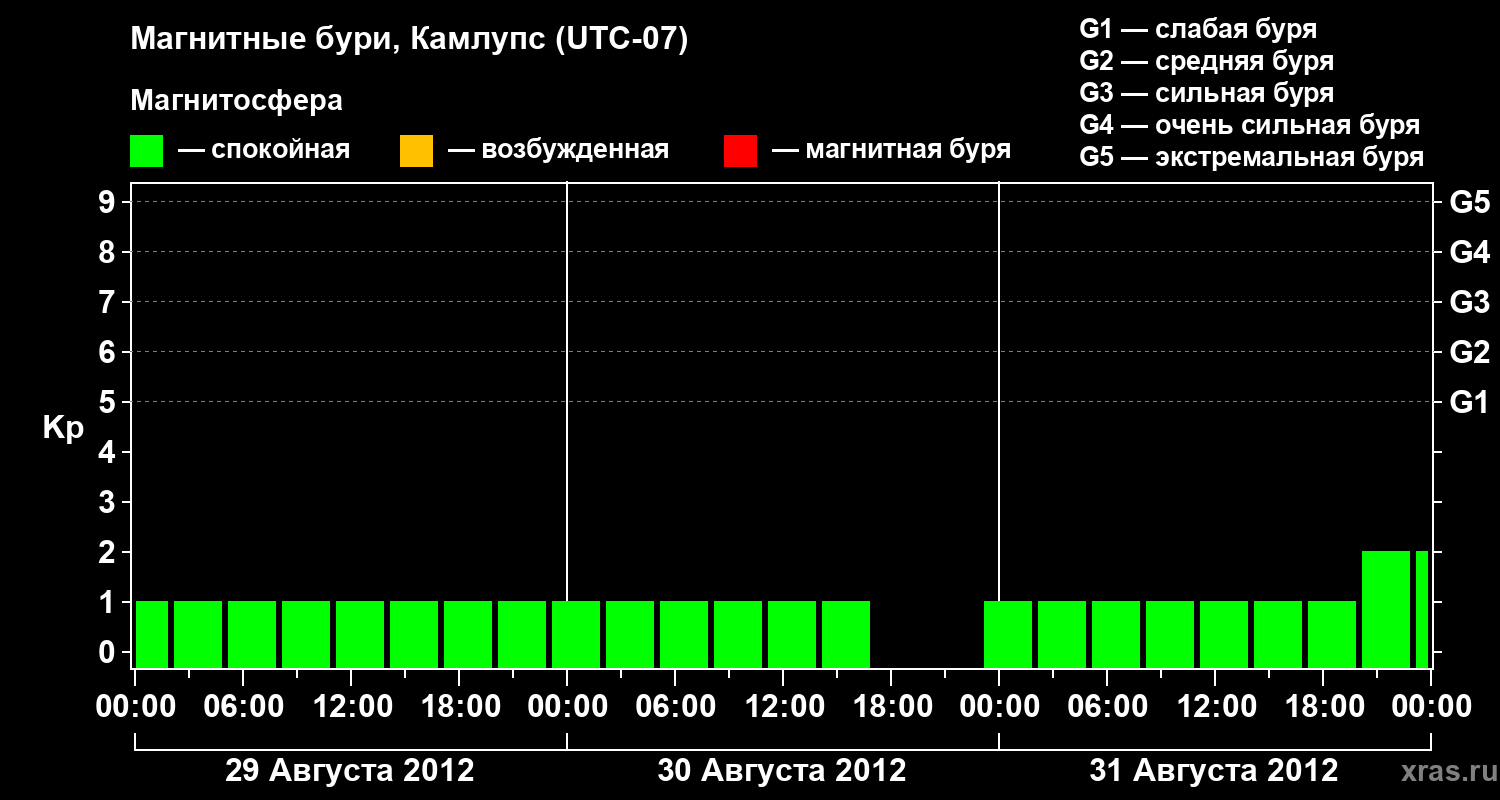Click the empty gap on 30 August evening

point(927,634)
